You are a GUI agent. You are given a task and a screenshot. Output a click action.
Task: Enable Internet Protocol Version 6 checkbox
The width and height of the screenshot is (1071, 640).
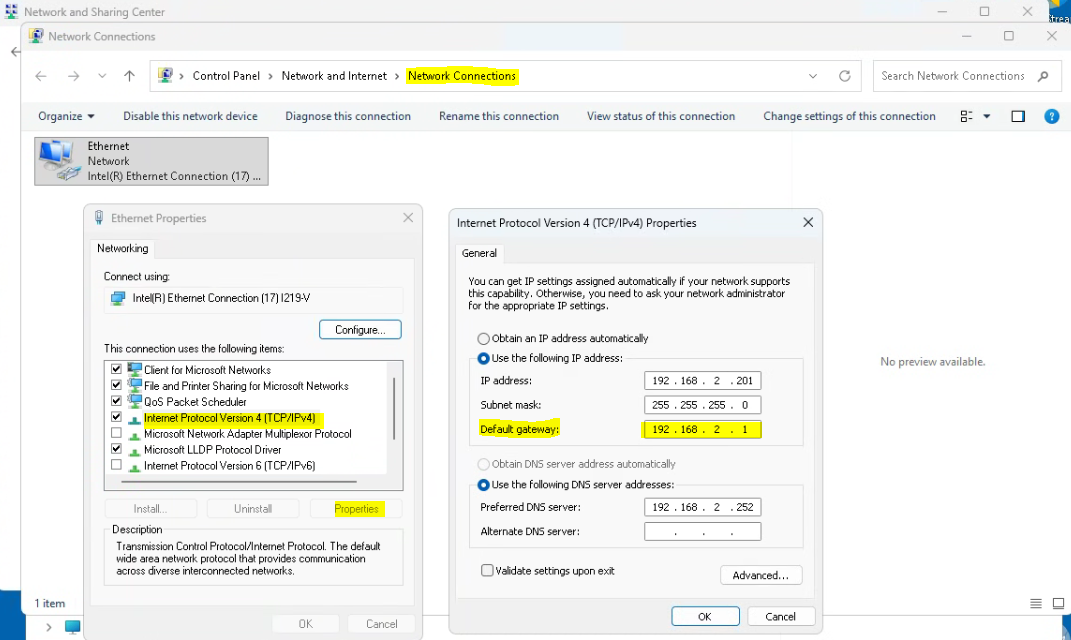click(116, 465)
